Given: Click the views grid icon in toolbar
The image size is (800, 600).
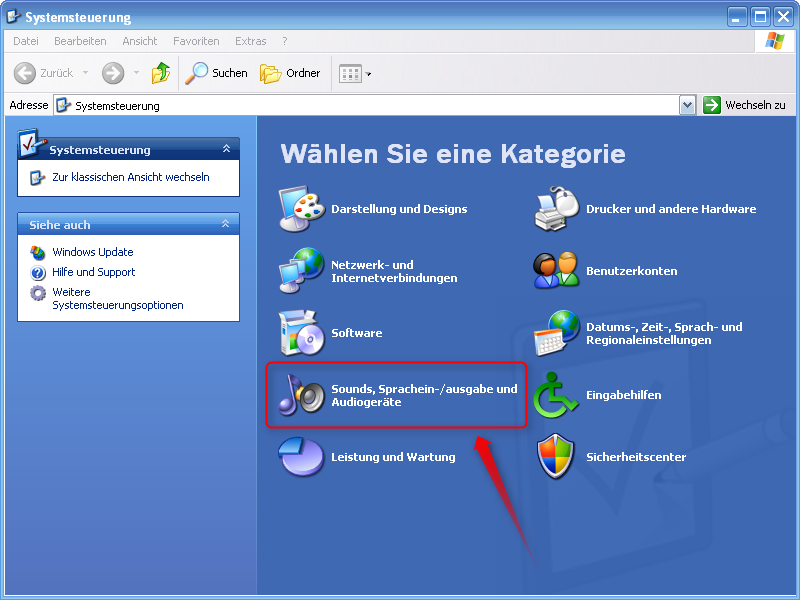Looking at the screenshot, I should point(350,74).
